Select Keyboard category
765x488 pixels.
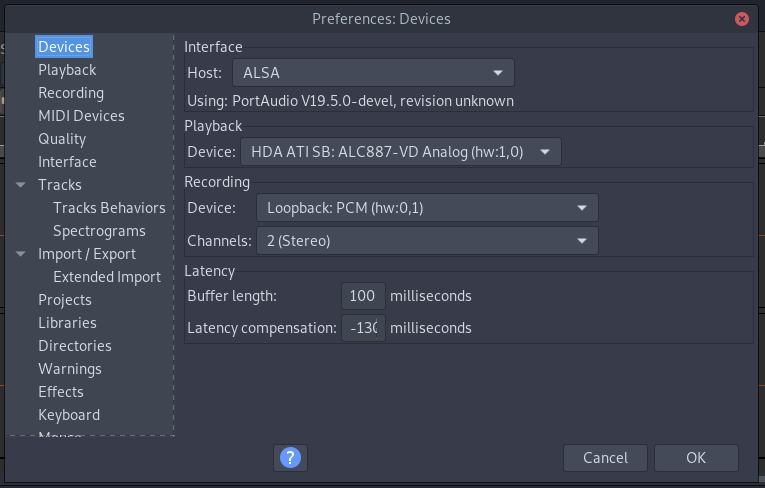[69, 415]
